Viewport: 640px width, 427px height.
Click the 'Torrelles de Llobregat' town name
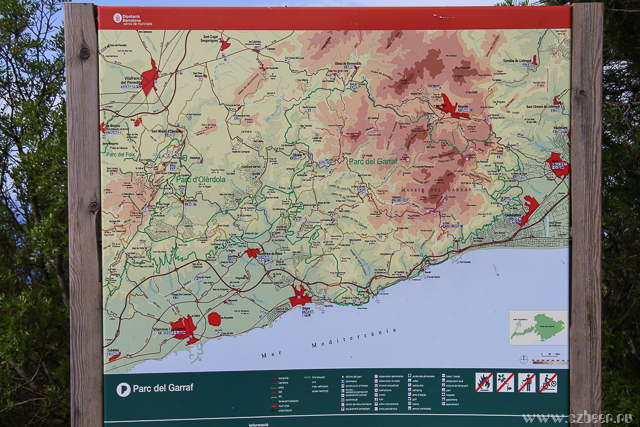(517, 60)
